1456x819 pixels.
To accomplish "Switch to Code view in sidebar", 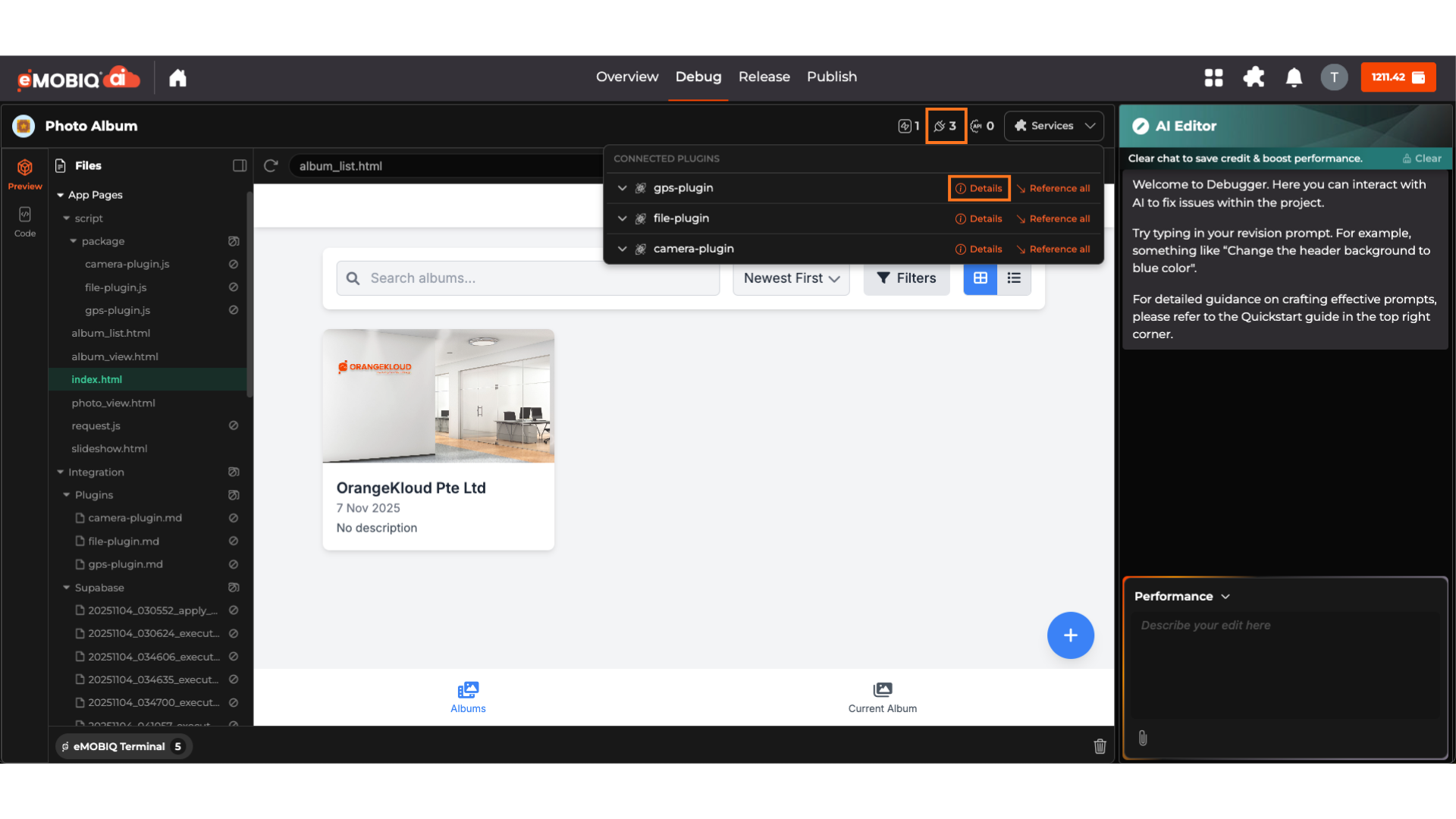I will tap(25, 221).
